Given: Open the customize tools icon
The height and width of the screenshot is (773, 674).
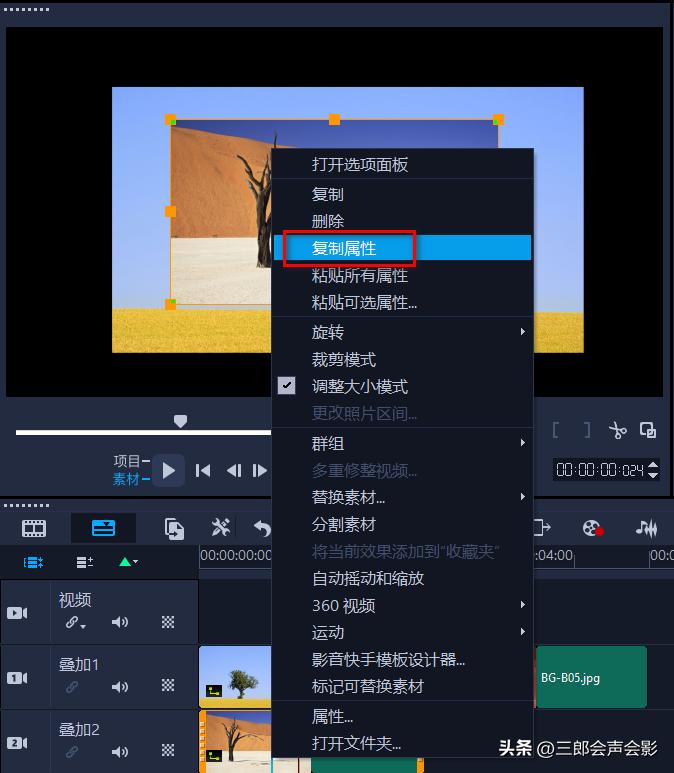Looking at the screenshot, I should click(x=220, y=527).
